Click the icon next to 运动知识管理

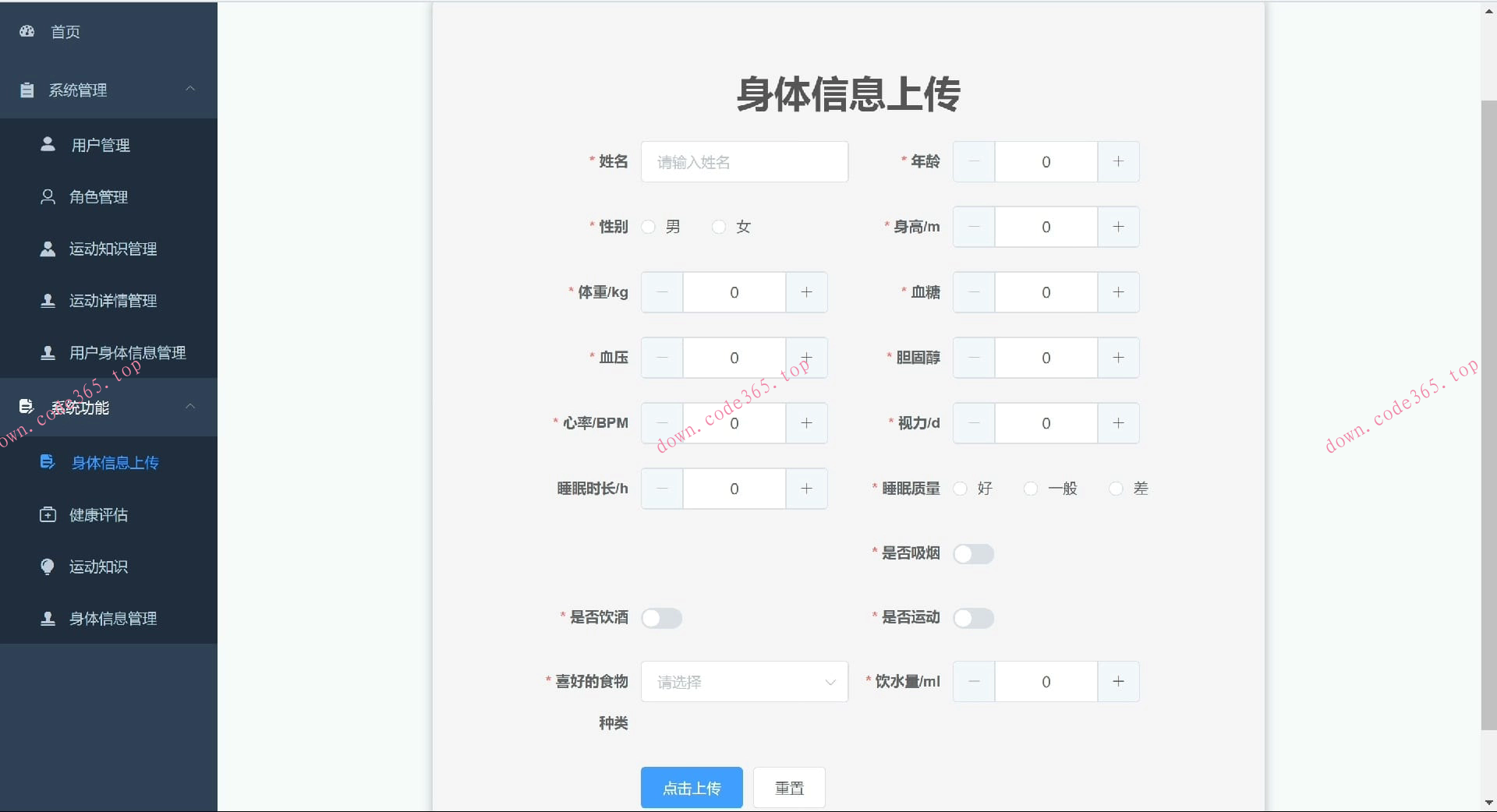(48, 249)
